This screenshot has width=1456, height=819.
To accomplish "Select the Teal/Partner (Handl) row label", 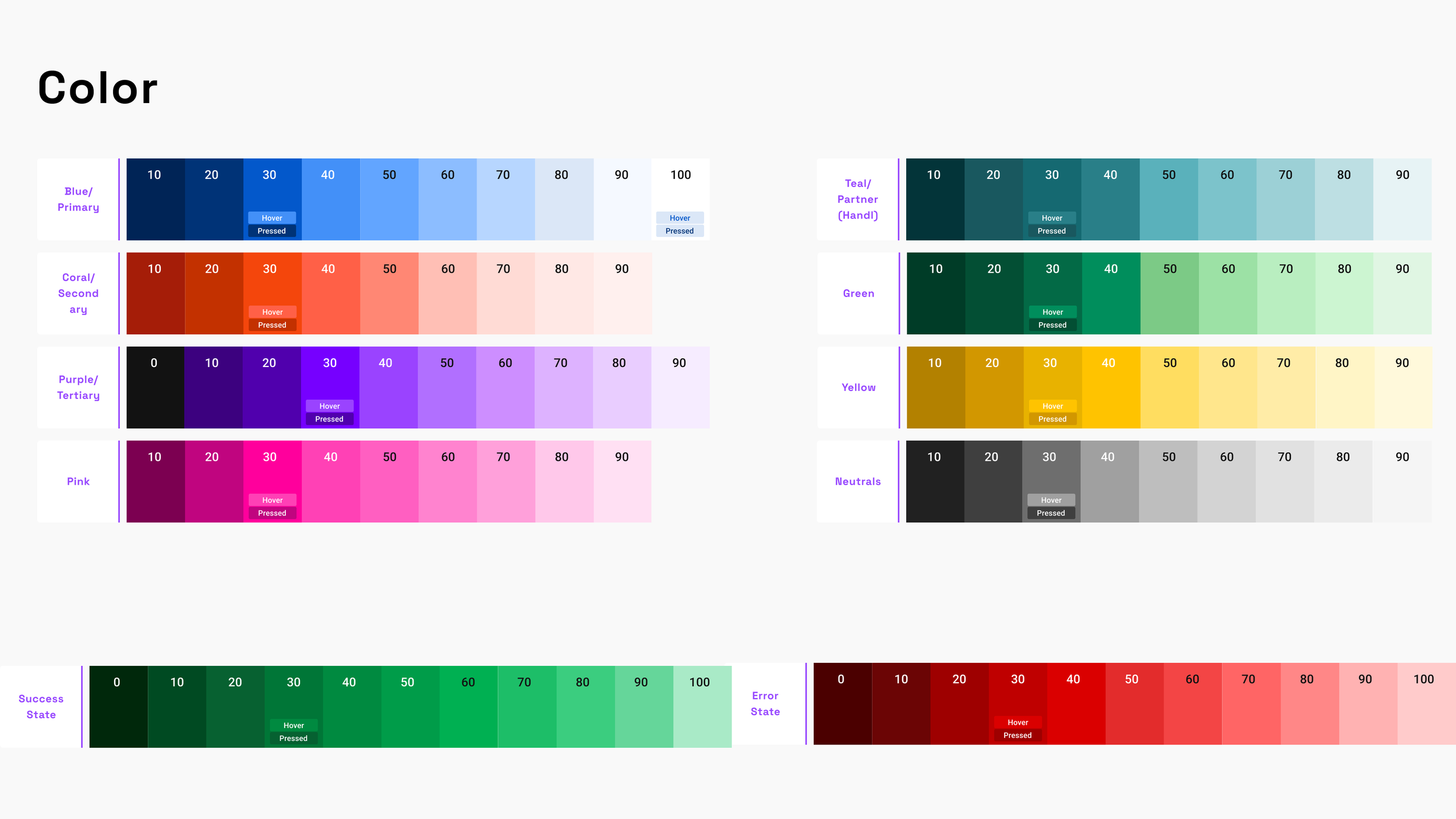I will [x=857, y=199].
